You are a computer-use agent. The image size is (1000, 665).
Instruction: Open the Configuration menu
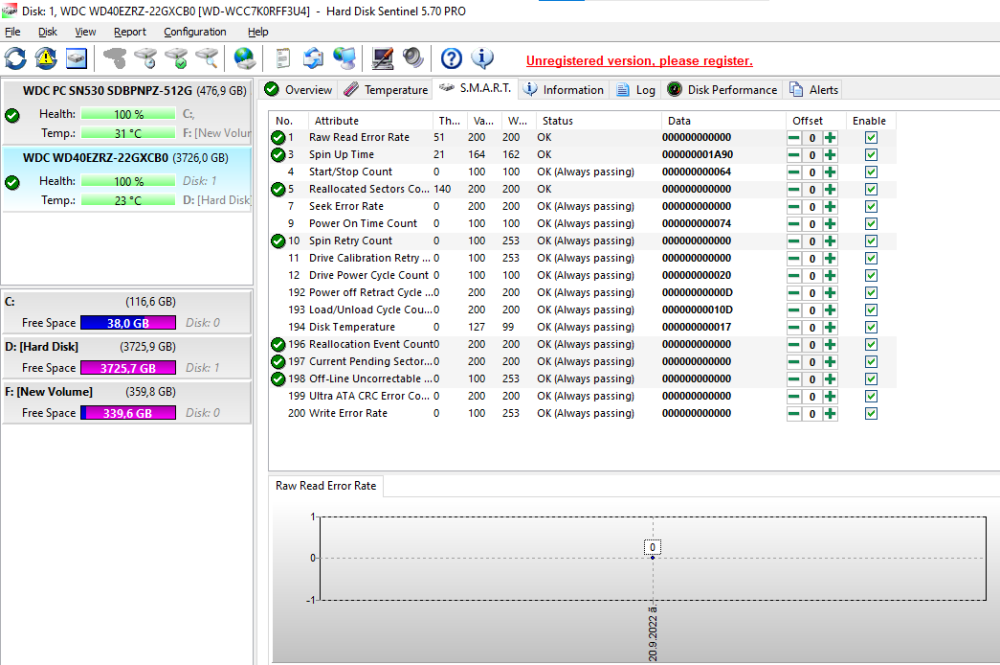195,32
